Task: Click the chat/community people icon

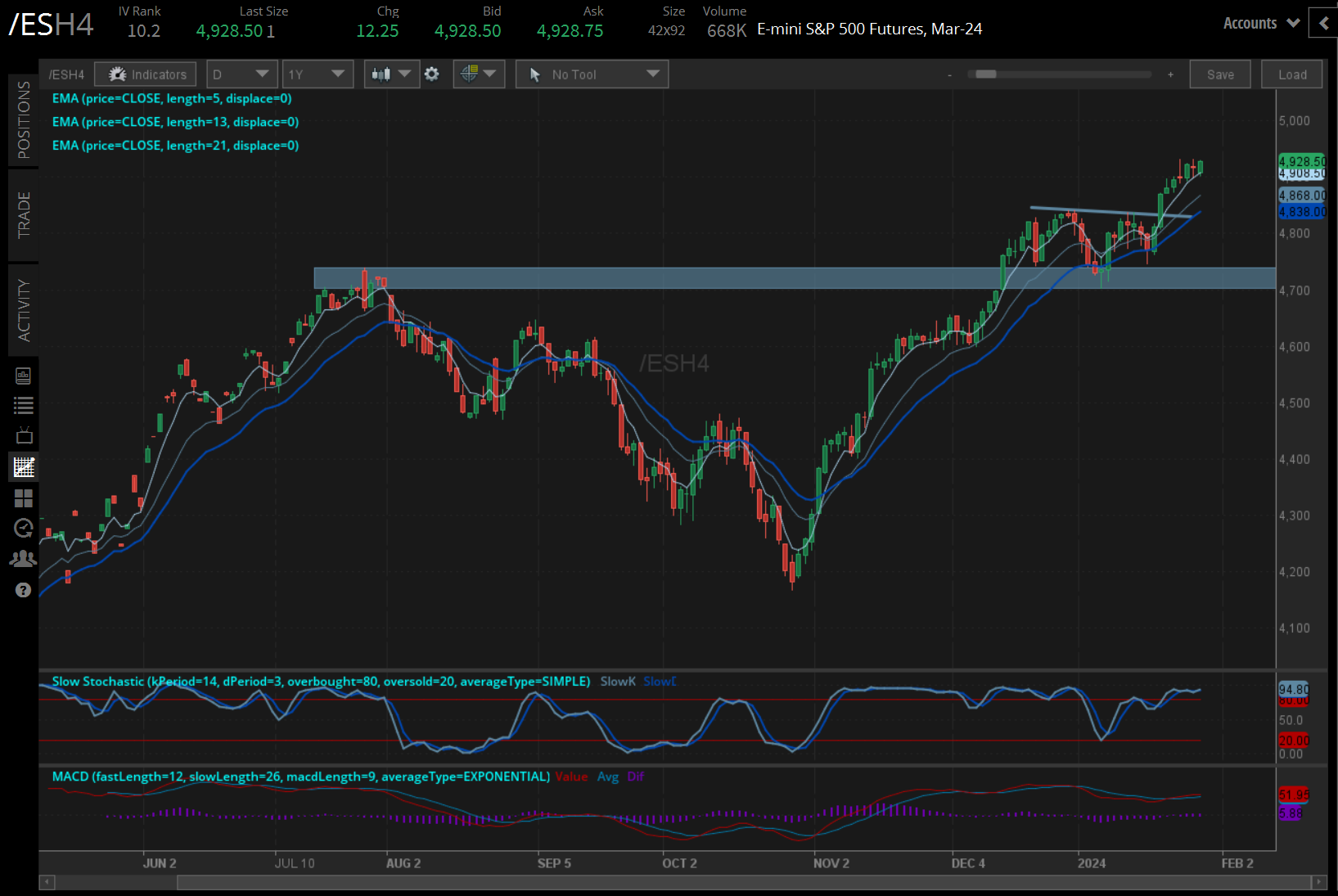Action: pyautogui.click(x=23, y=557)
